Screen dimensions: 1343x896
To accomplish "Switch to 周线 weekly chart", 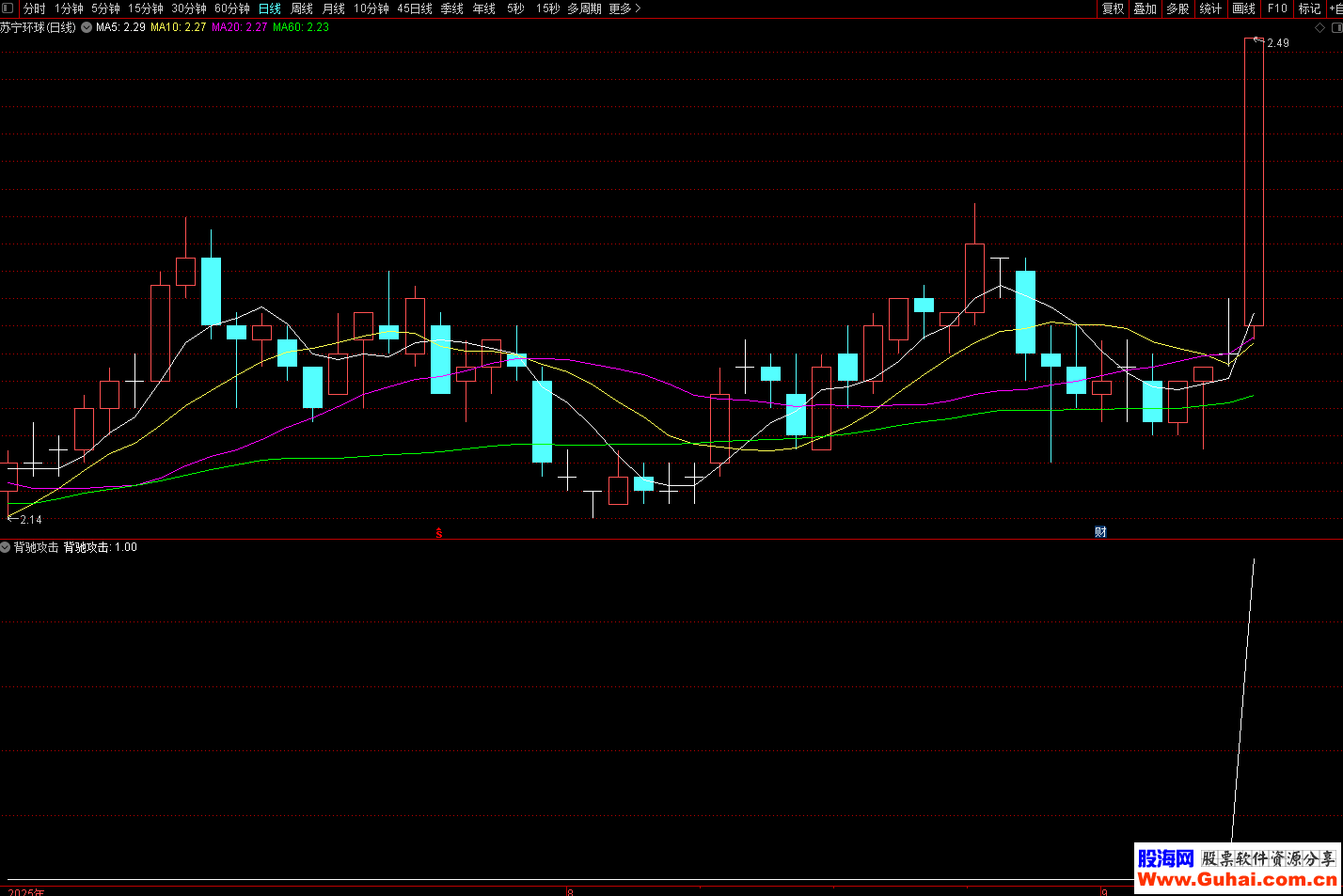I will (302, 8).
